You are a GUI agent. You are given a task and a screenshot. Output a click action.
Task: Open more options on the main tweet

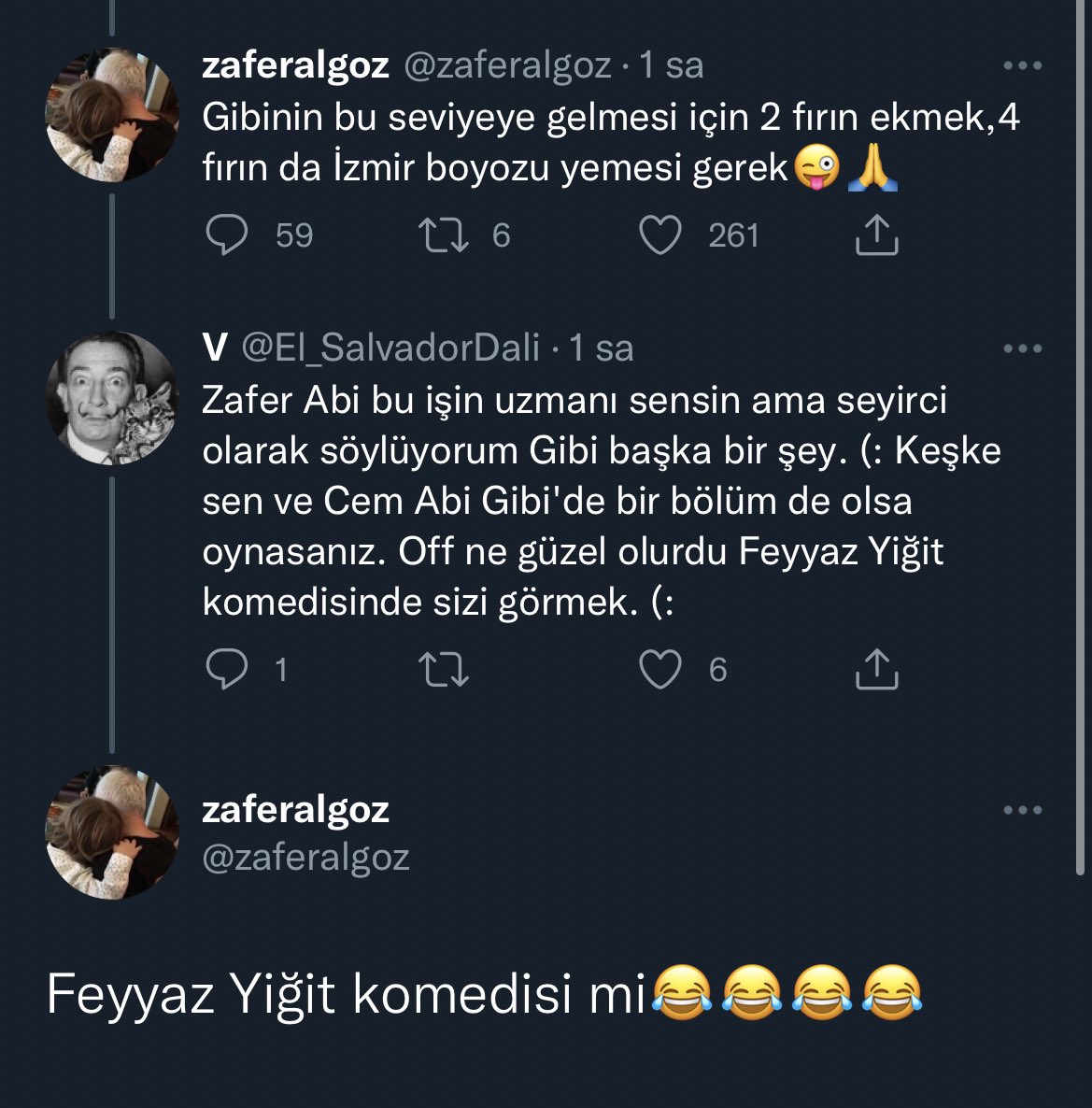click(1022, 810)
